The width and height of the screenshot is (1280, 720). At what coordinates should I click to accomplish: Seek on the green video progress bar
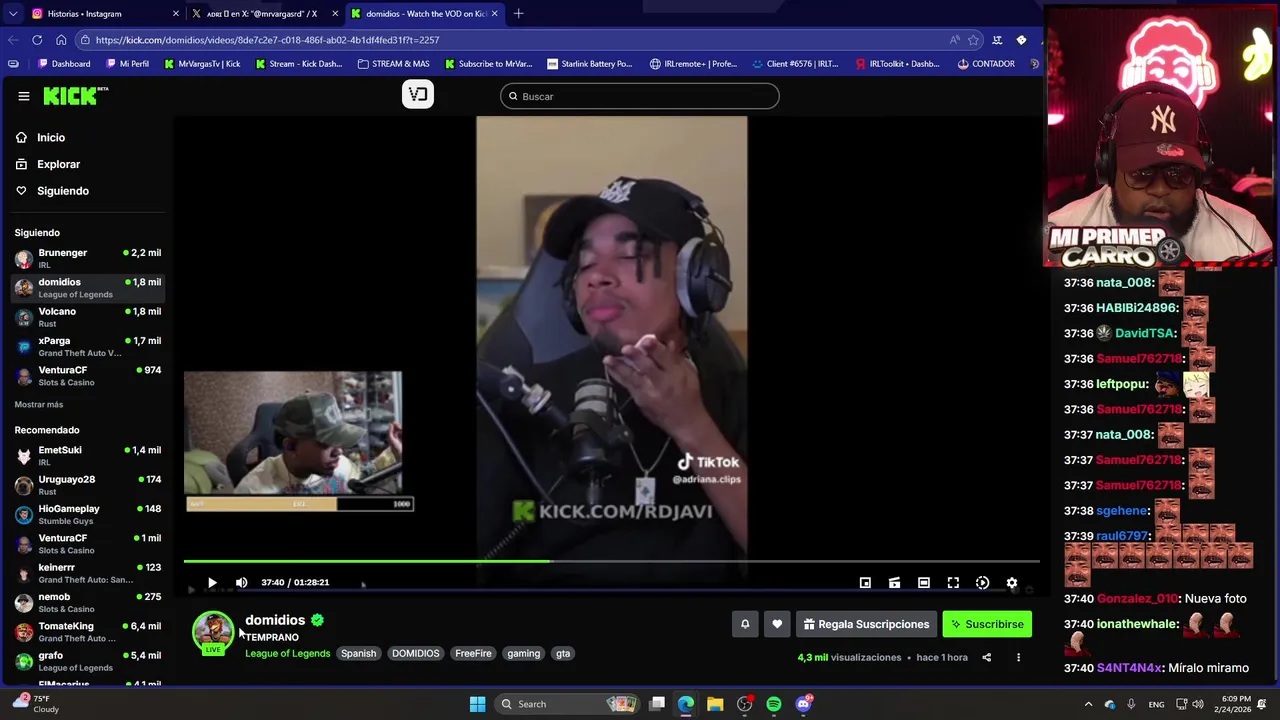tap(611, 561)
